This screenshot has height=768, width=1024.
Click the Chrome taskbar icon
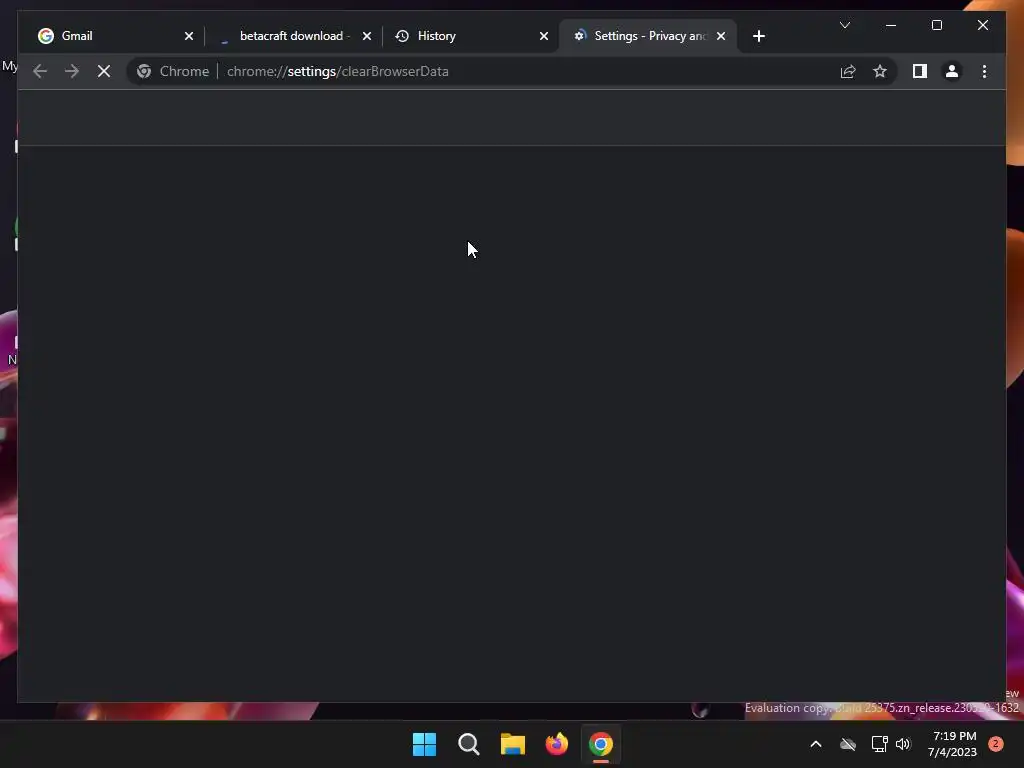[x=601, y=744]
